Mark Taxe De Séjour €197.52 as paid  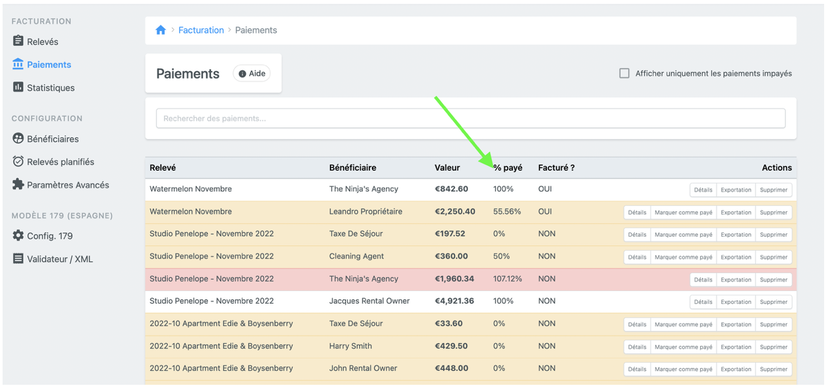point(683,235)
